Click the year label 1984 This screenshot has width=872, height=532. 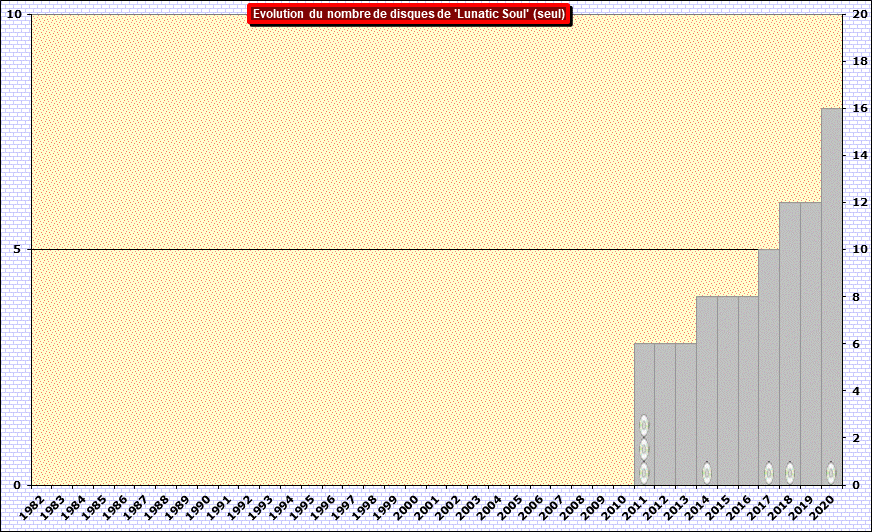(x=73, y=507)
